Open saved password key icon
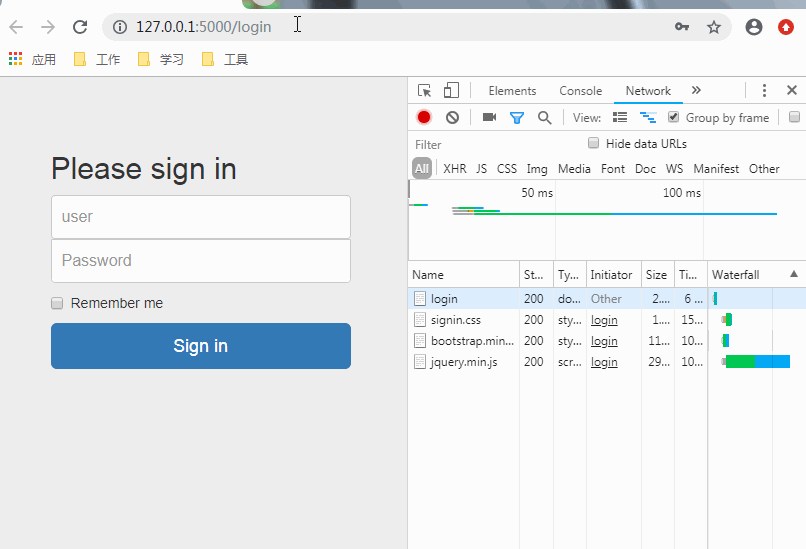 click(x=682, y=27)
